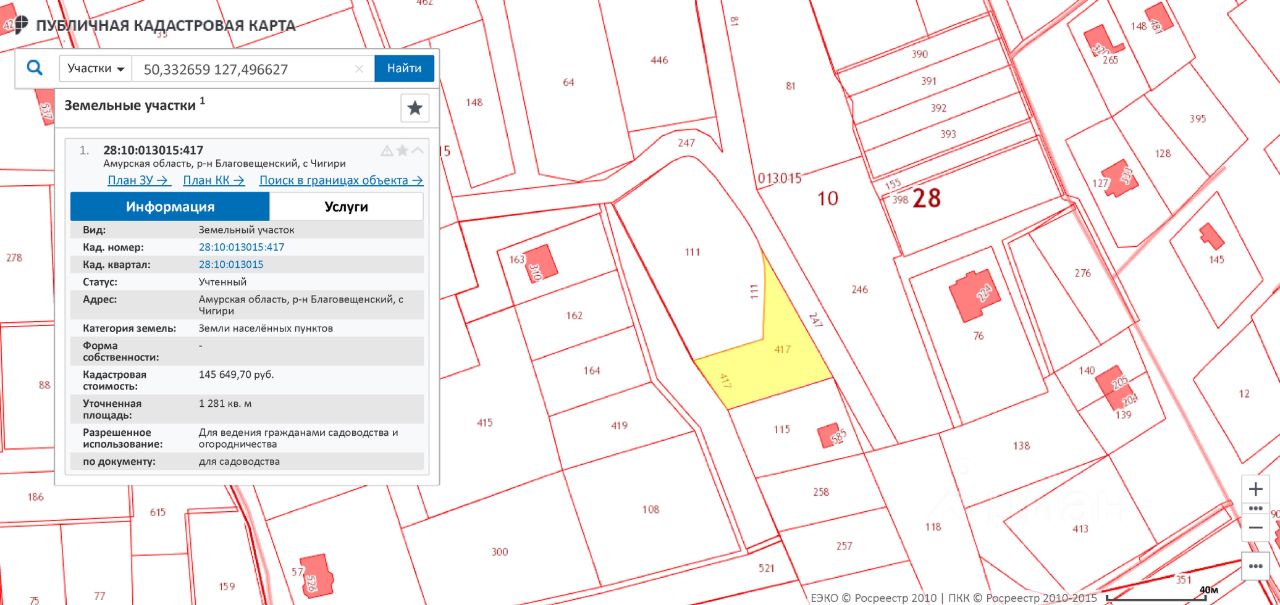Star the parcel 28:10:013015:417 result

(402, 151)
